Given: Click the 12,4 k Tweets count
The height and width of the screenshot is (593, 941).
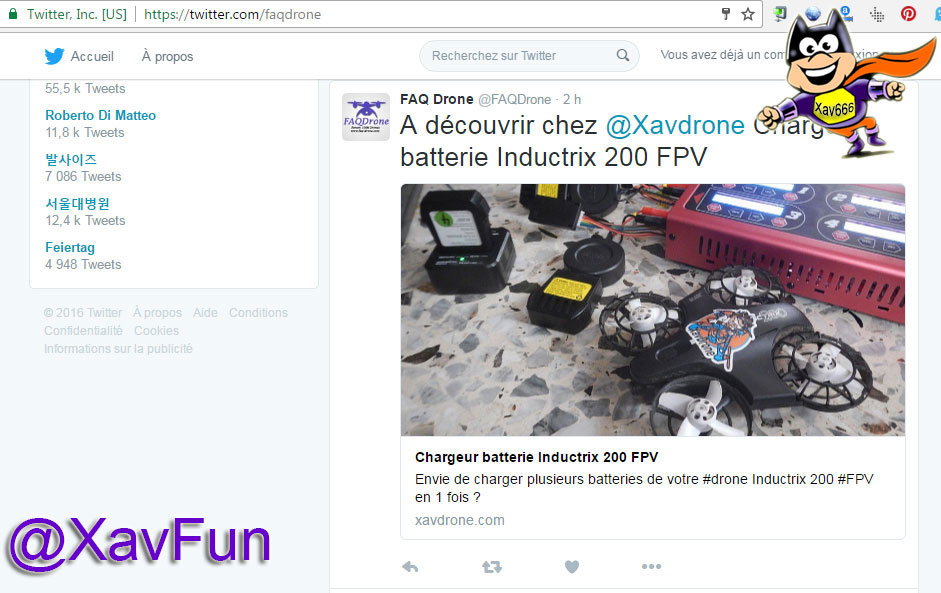Looking at the screenshot, I should (x=85, y=220).
